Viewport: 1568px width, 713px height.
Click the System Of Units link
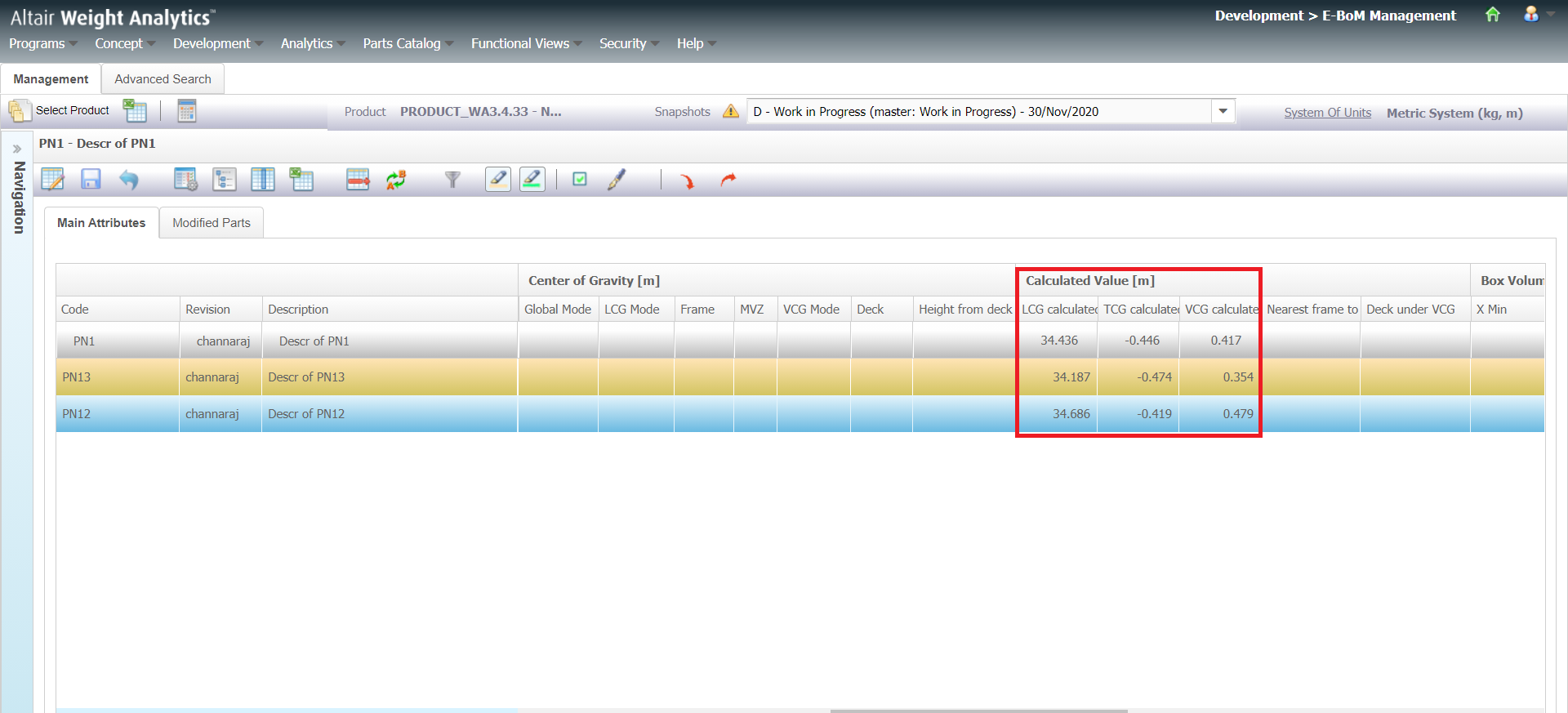1327,113
